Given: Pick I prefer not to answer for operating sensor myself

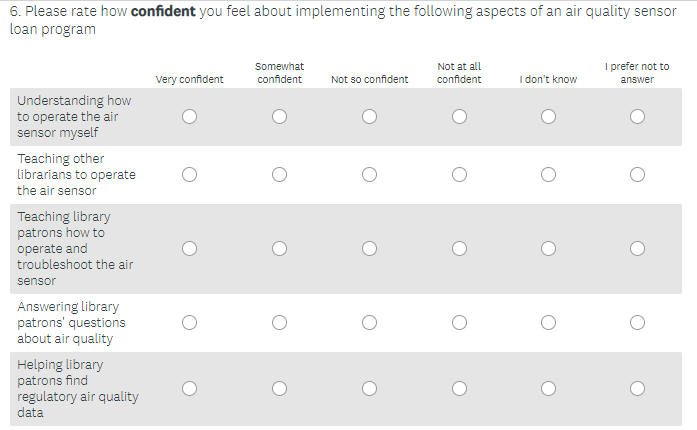Looking at the screenshot, I should click(x=638, y=117).
